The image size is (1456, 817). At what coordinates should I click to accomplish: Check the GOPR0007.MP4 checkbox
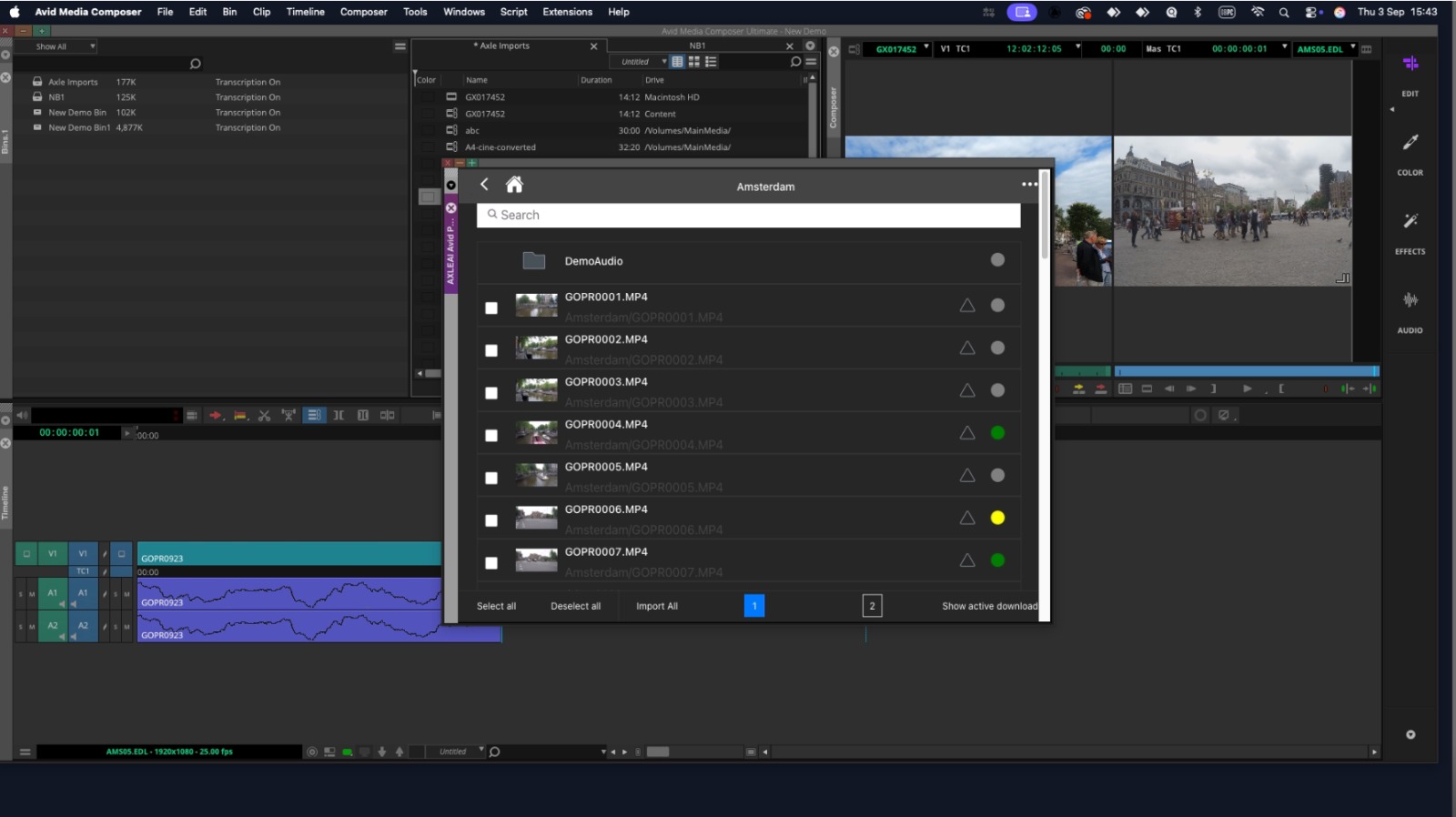pyautogui.click(x=491, y=563)
